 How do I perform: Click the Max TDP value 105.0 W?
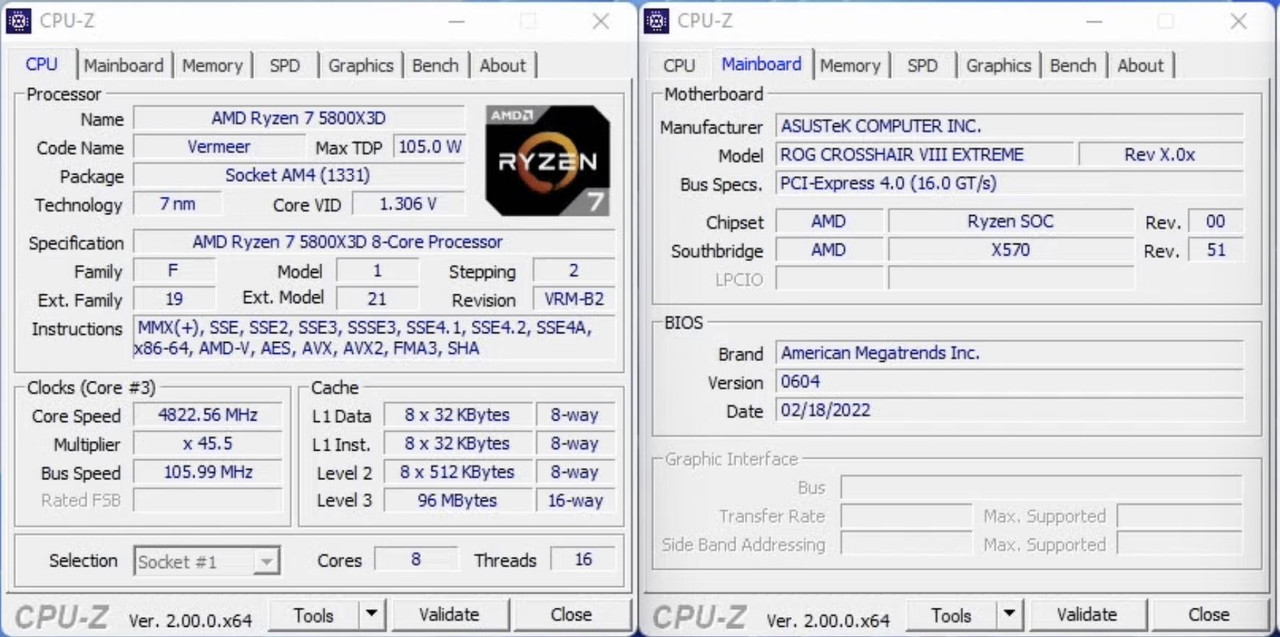coord(429,147)
